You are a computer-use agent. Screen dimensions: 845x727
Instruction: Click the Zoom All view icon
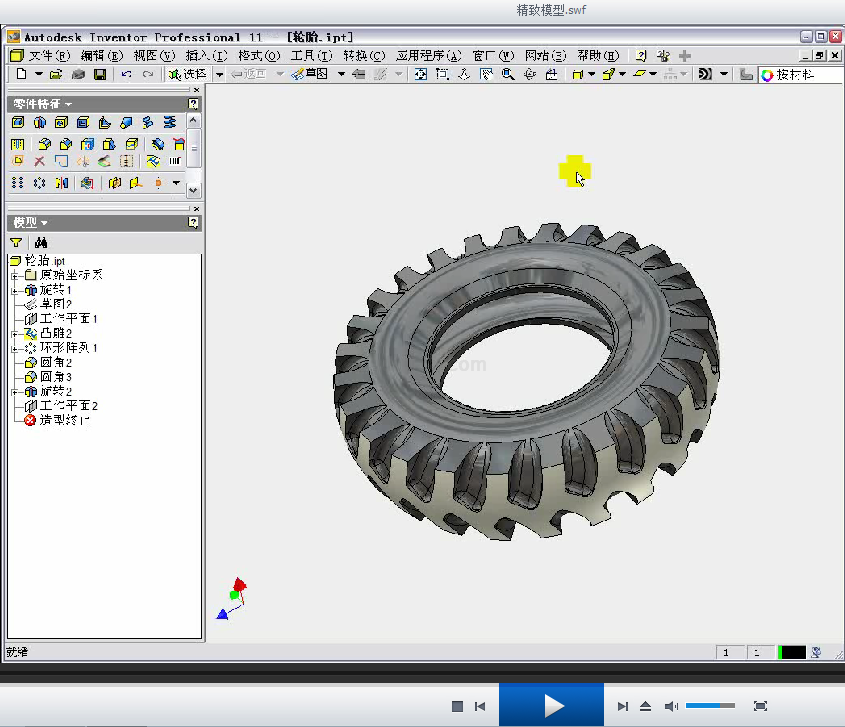click(x=420, y=74)
